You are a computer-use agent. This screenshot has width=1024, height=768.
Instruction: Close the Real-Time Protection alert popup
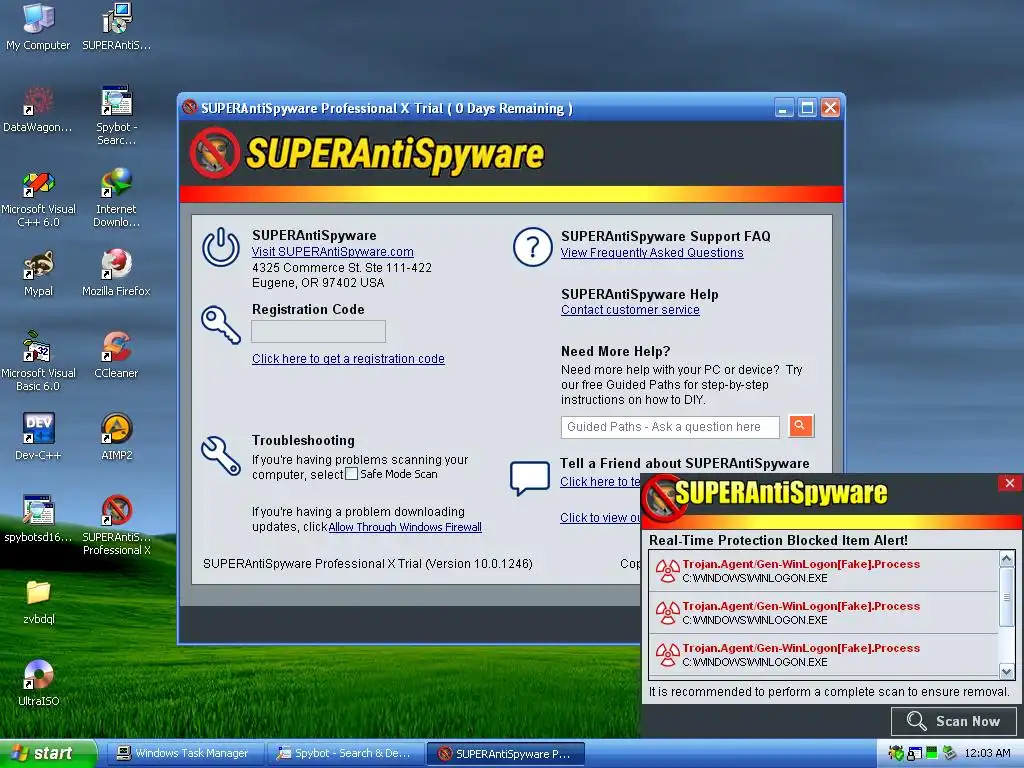pyautogui.click(x=1010, y=483)
